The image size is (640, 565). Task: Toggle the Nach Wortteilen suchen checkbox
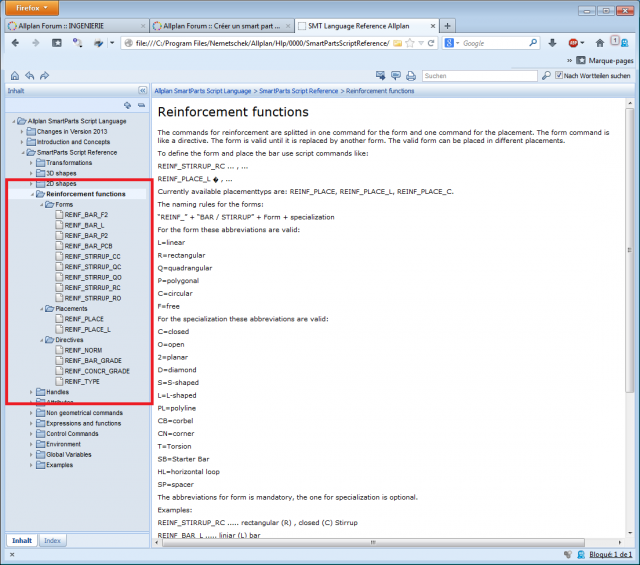[x=559, y=75]
